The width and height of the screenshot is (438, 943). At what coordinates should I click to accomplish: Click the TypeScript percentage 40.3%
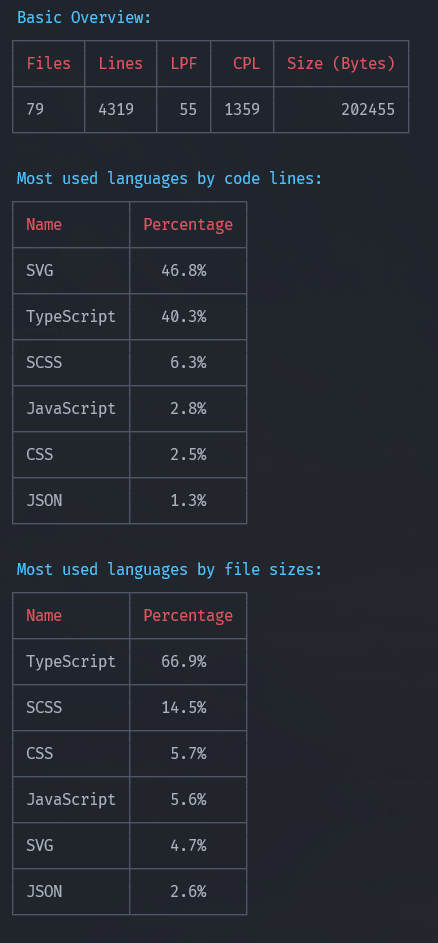coord(184,316)
